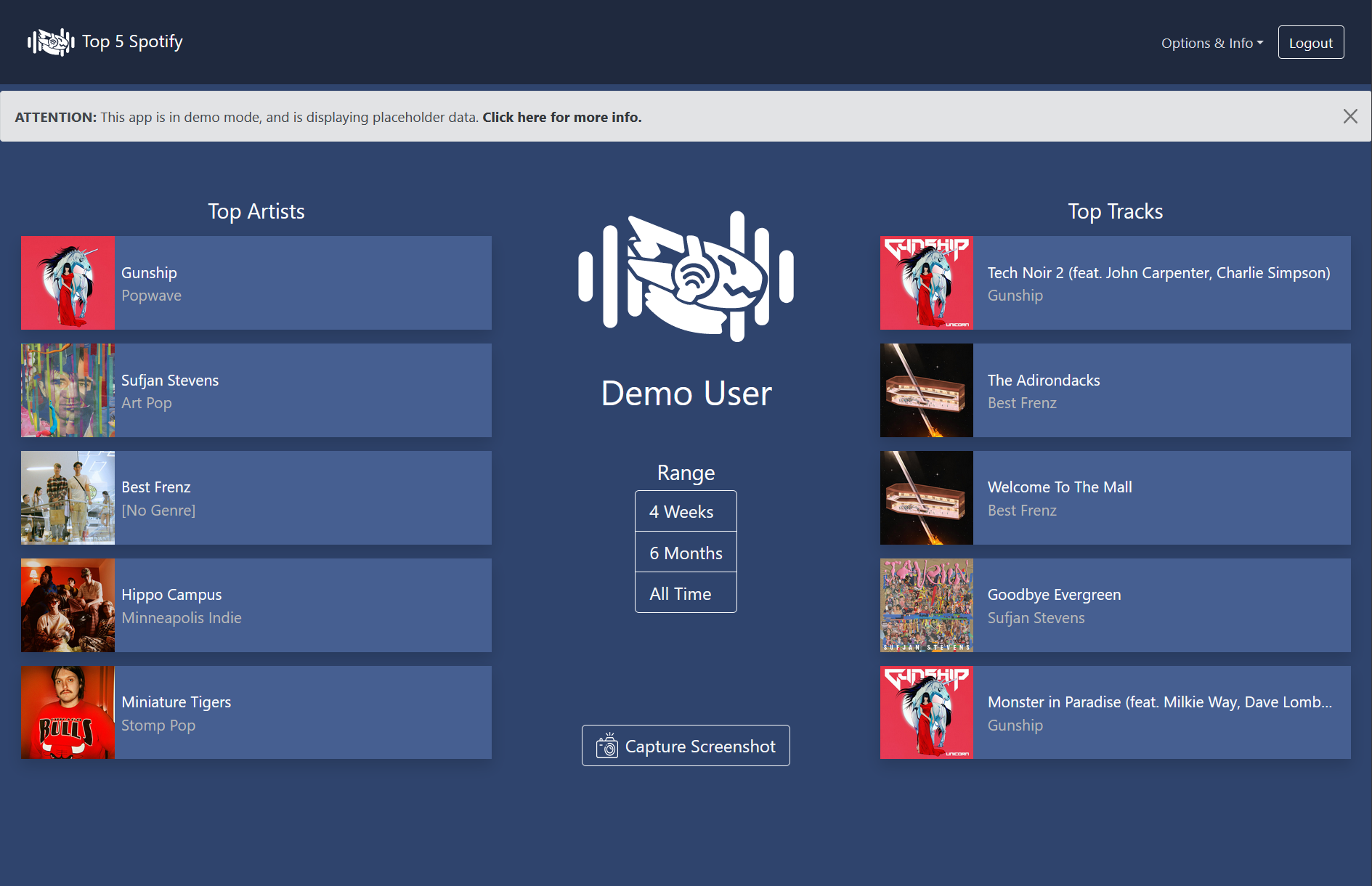1372x886 pixels.
Task: Click the Top Tracks heading
Action: pyautogui.click(x=1116, y=211)
